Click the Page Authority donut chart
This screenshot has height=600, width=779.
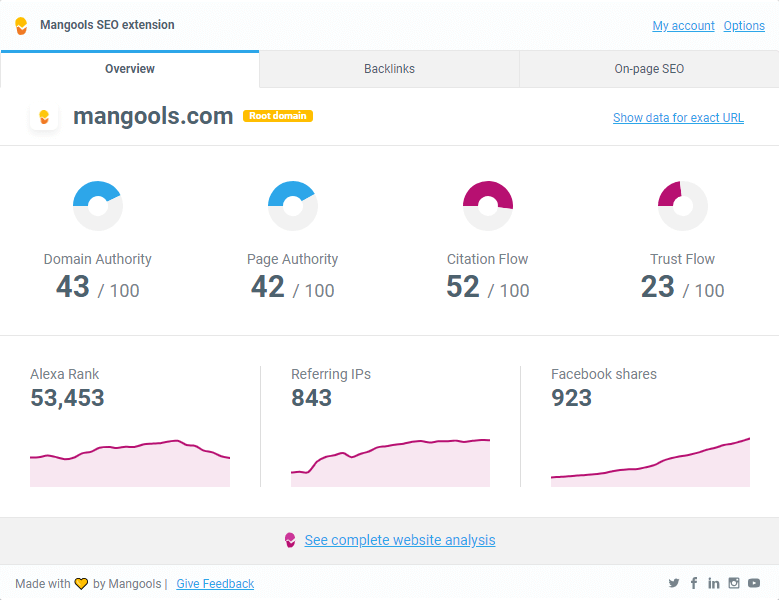click(x=293, y=206)
